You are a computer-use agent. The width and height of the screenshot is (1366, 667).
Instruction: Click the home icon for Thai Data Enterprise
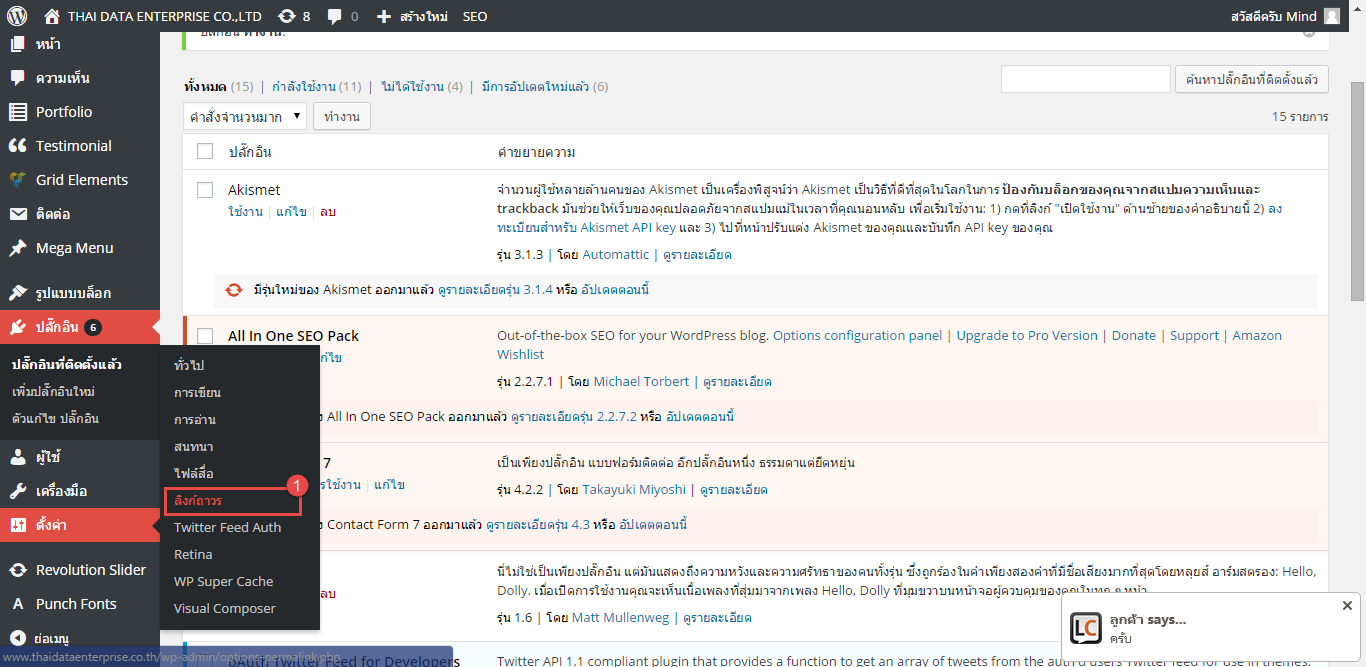pos(52,16)
